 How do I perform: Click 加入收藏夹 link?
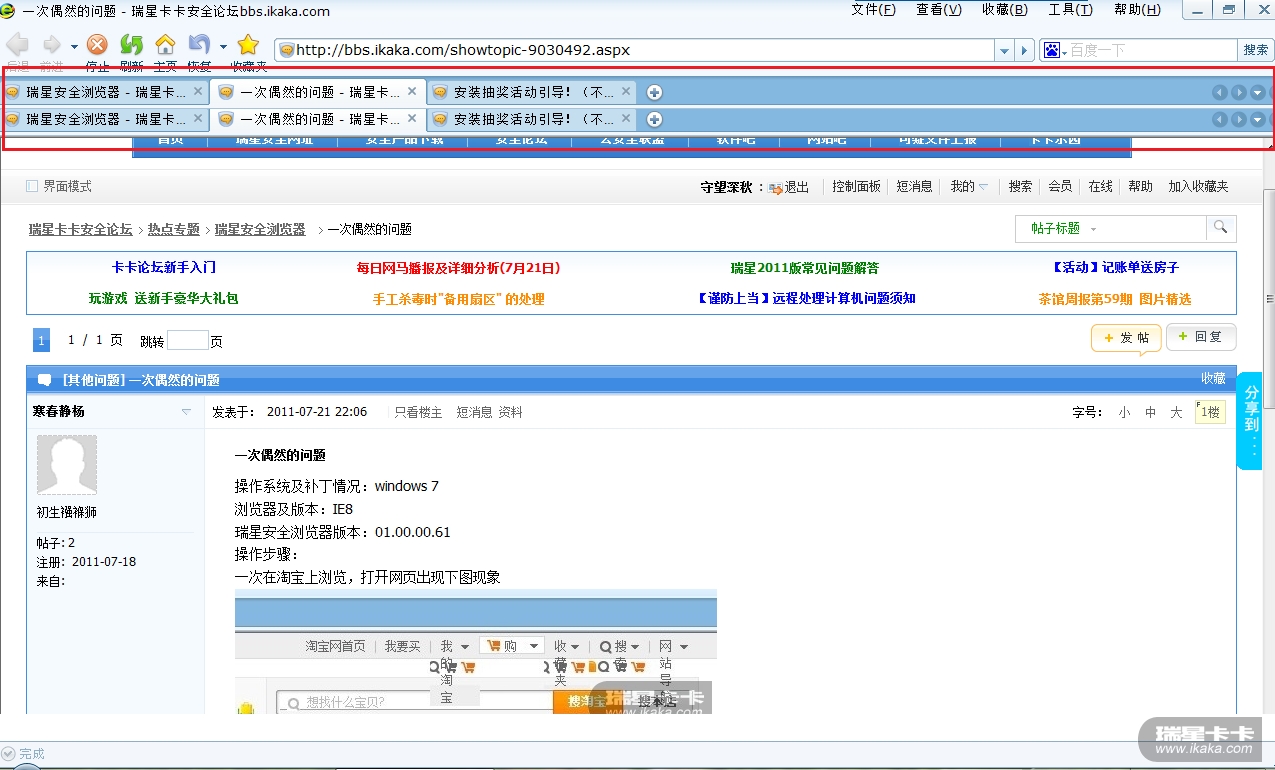(x=1198, y=187)
